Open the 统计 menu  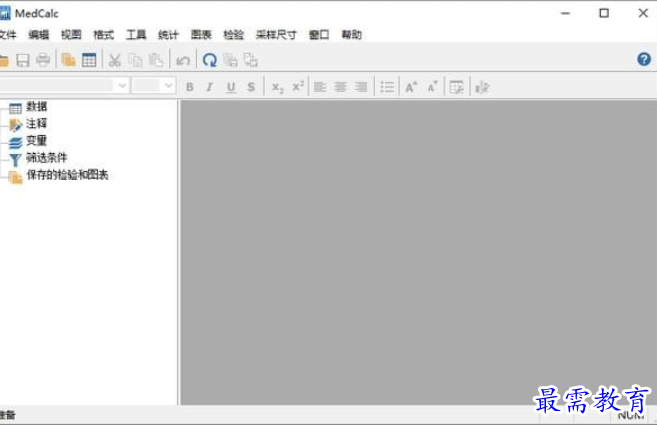click(168, 35)
